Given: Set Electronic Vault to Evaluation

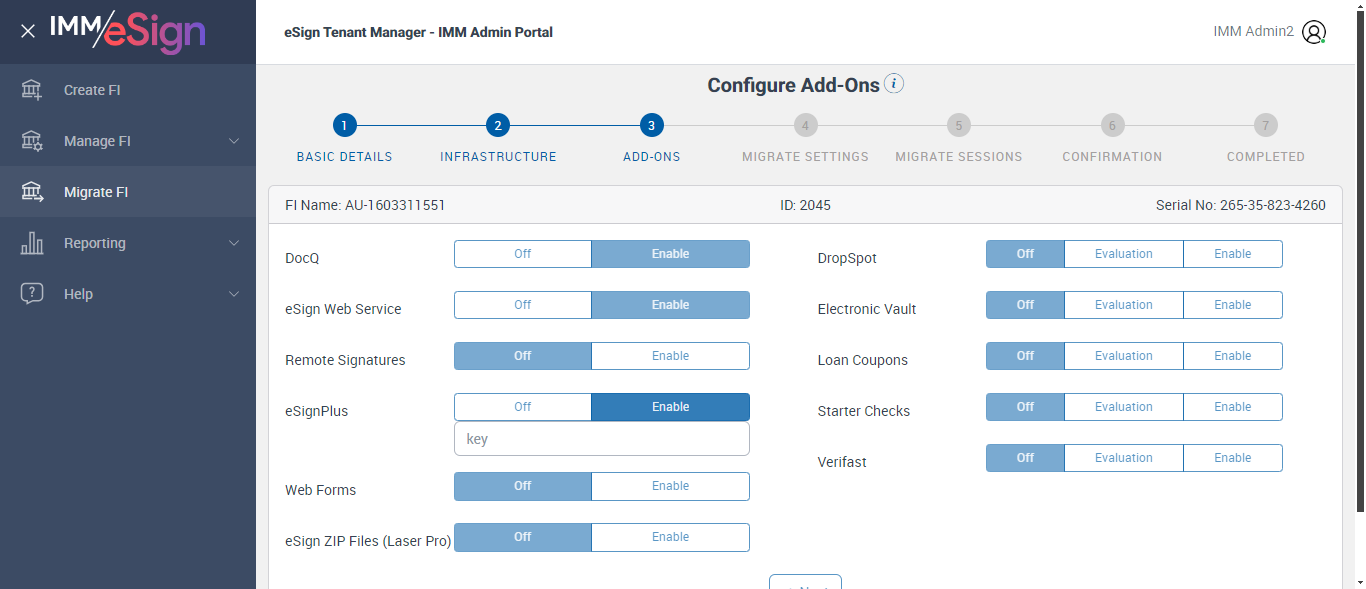Looking at the screenshot, I should (x=1124, y=305).
